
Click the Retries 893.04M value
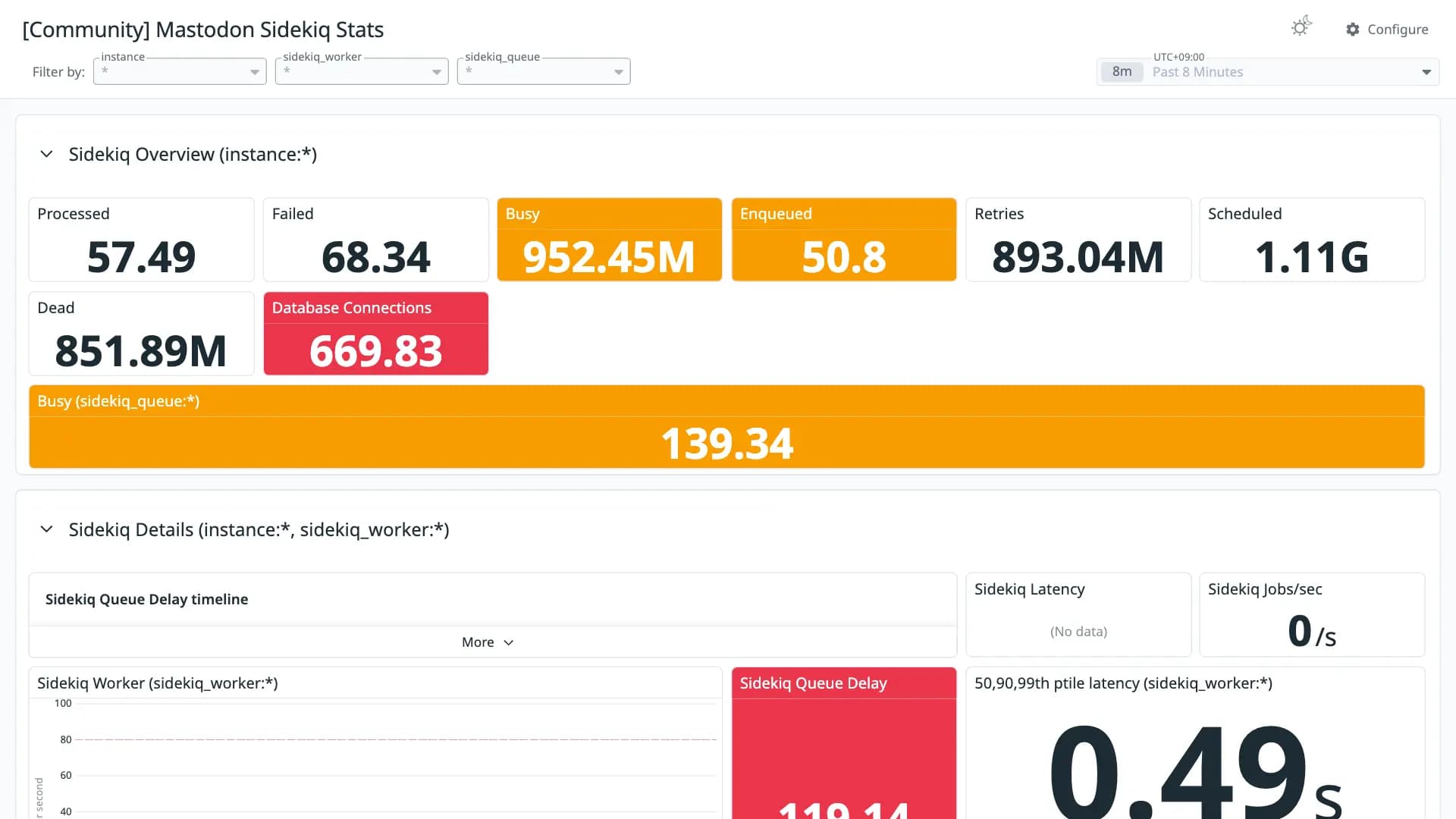(1078, 257)
